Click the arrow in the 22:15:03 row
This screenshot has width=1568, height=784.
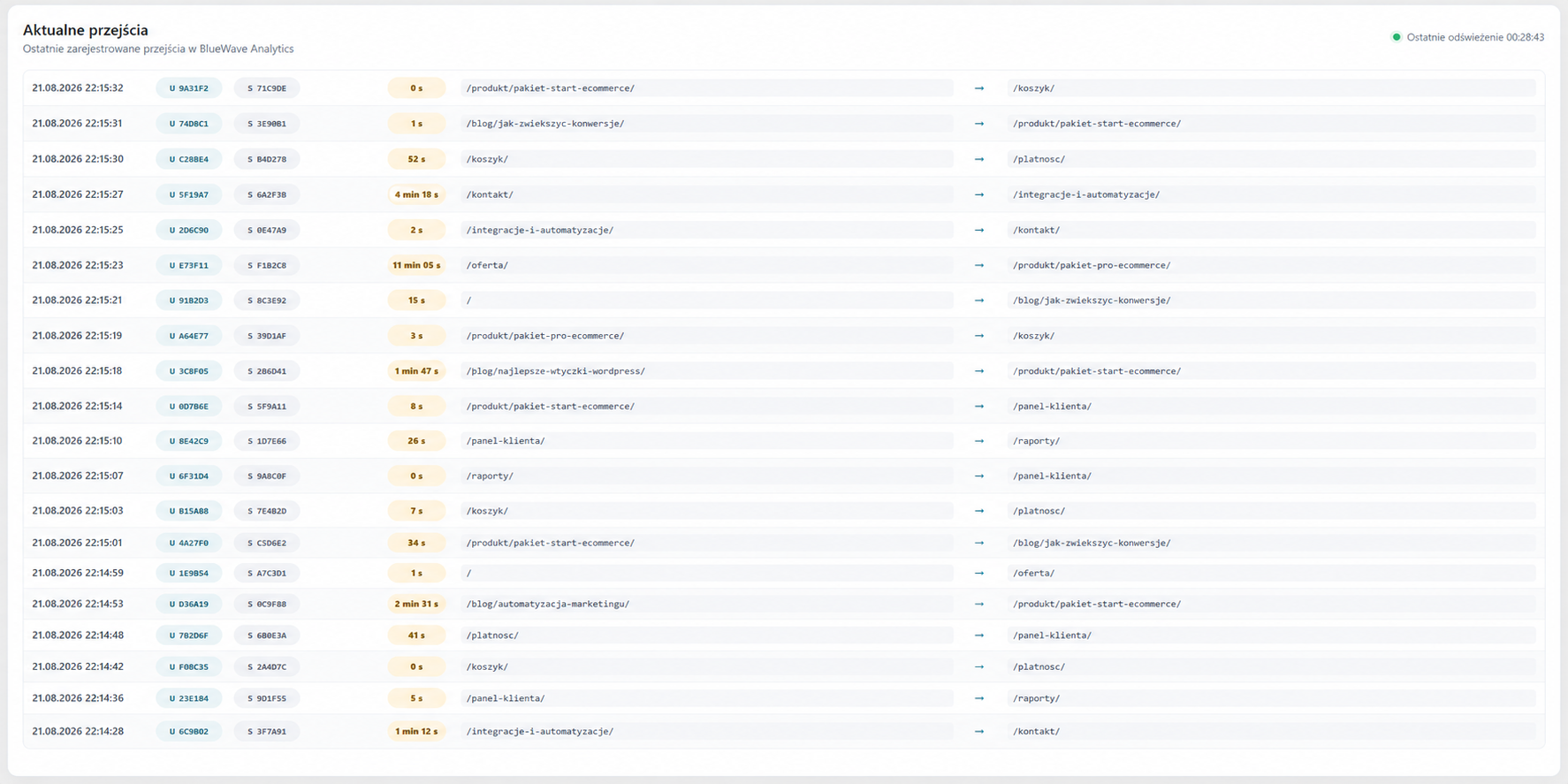pos(979,511)
